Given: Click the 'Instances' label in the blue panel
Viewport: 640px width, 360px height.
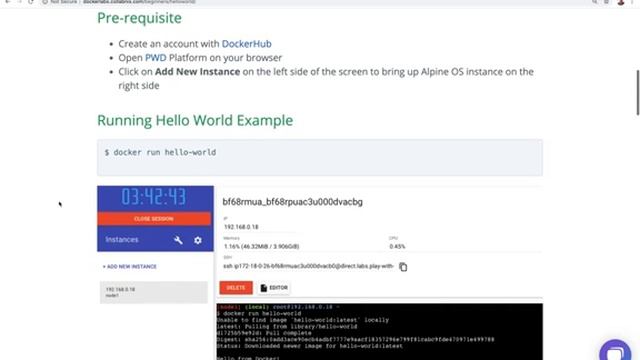Looking at the screenshot, I should point(122,240).
